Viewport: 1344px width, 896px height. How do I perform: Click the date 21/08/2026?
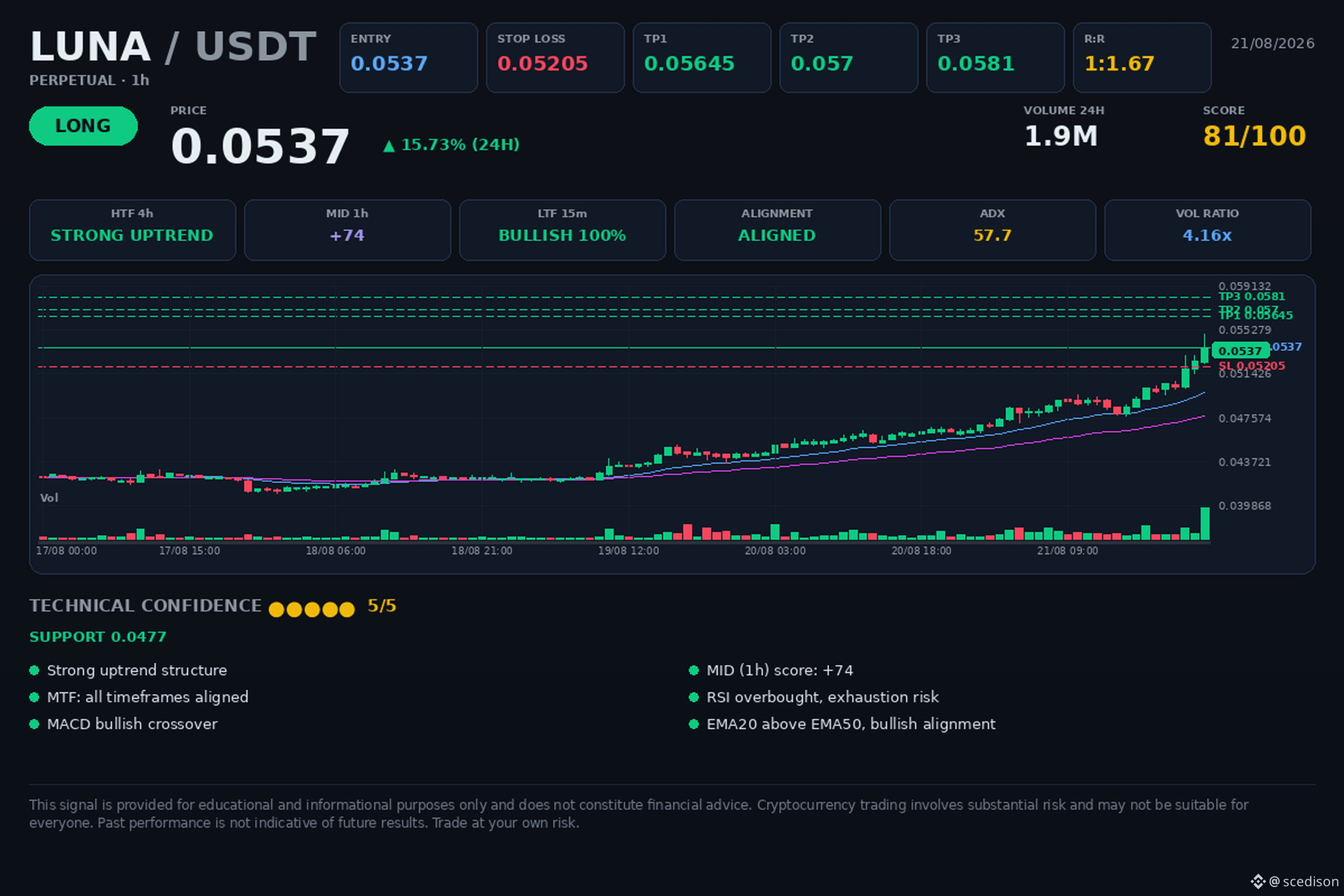(x=1272, y=44)
